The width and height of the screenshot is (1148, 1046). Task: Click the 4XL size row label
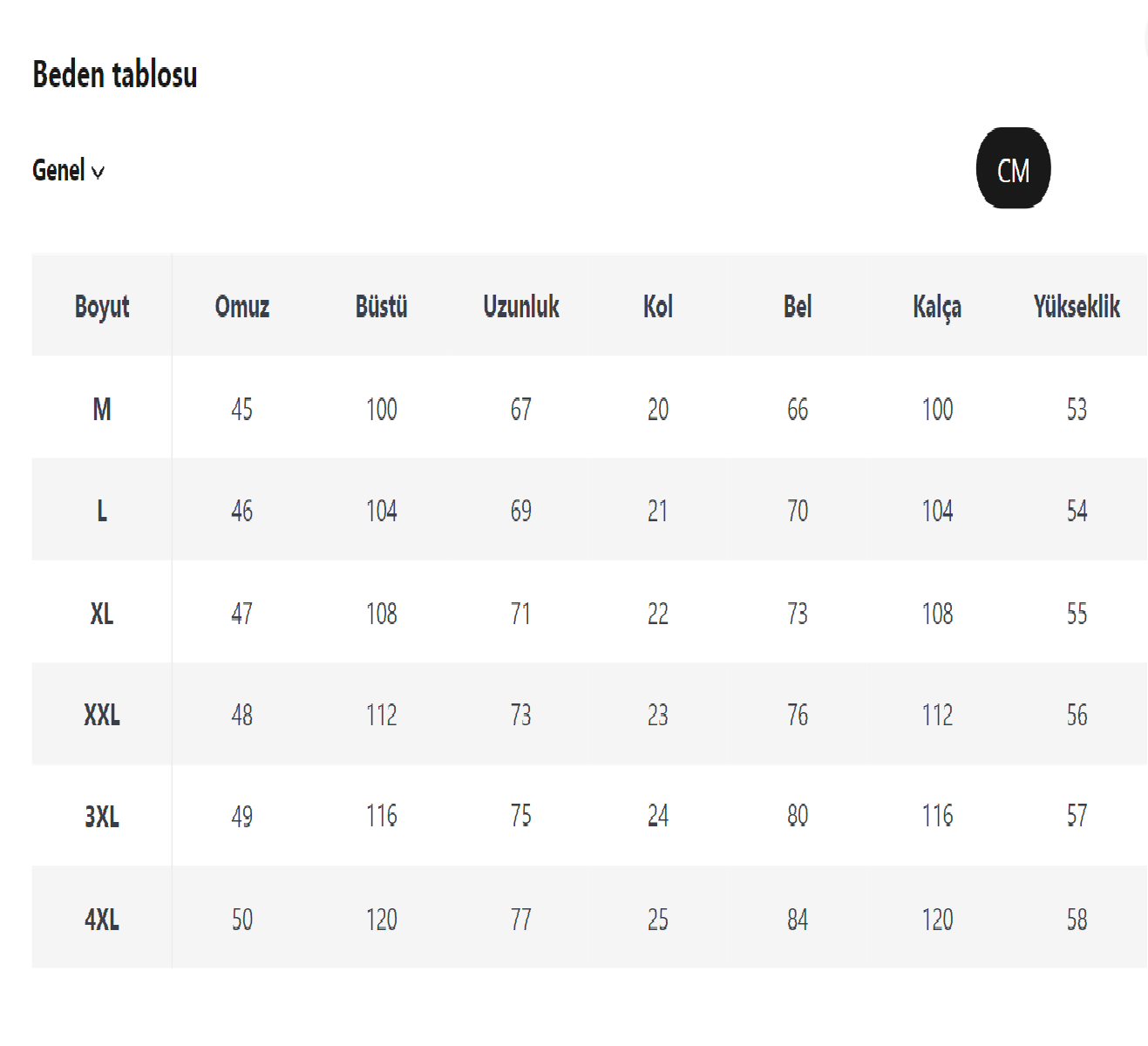point(102,920)
